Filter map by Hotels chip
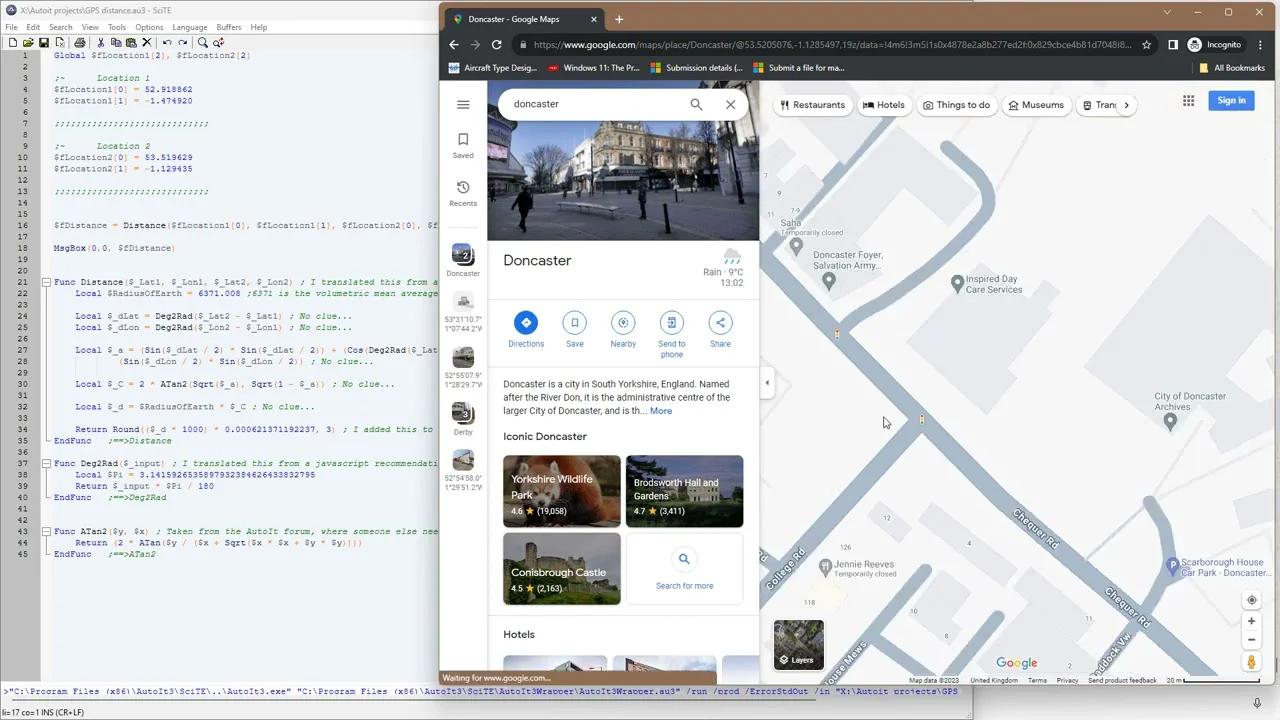This screenshot has height=720, width=1280. [x=884, y=105]
